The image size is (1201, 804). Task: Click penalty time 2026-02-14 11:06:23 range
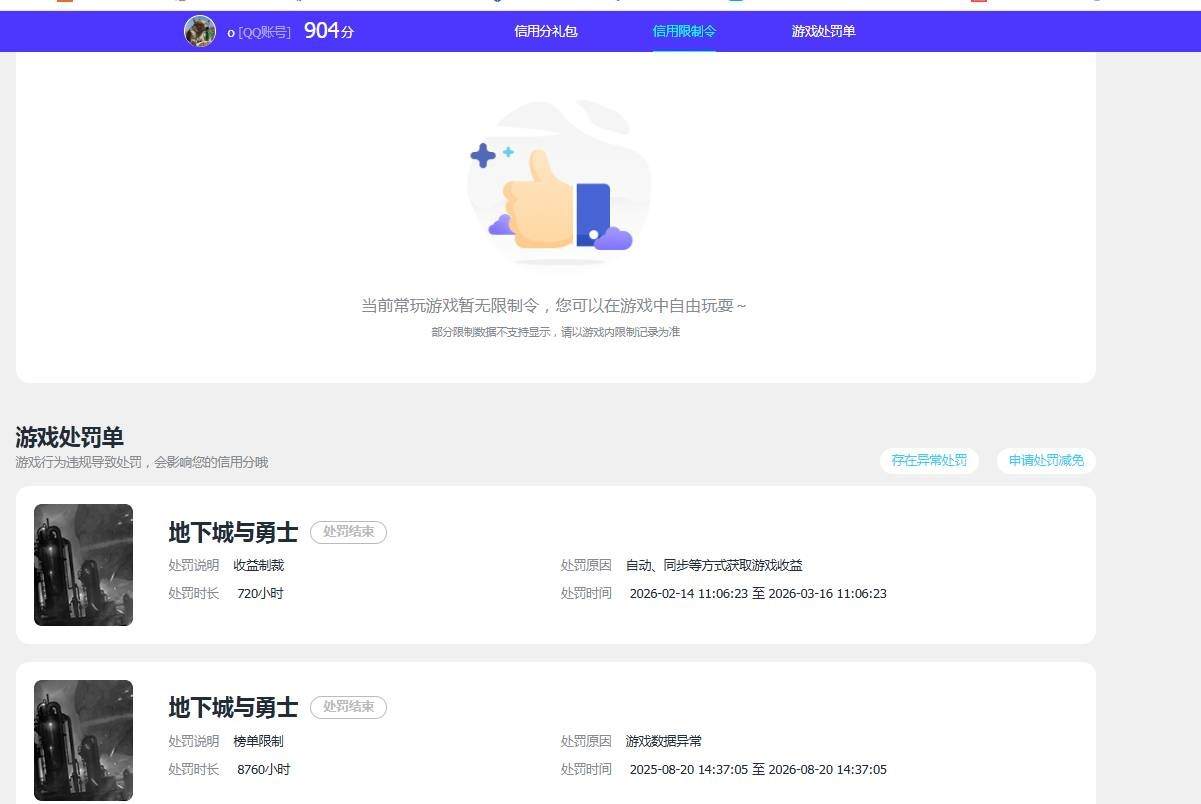pyautogui.click(x=758, y=594)
